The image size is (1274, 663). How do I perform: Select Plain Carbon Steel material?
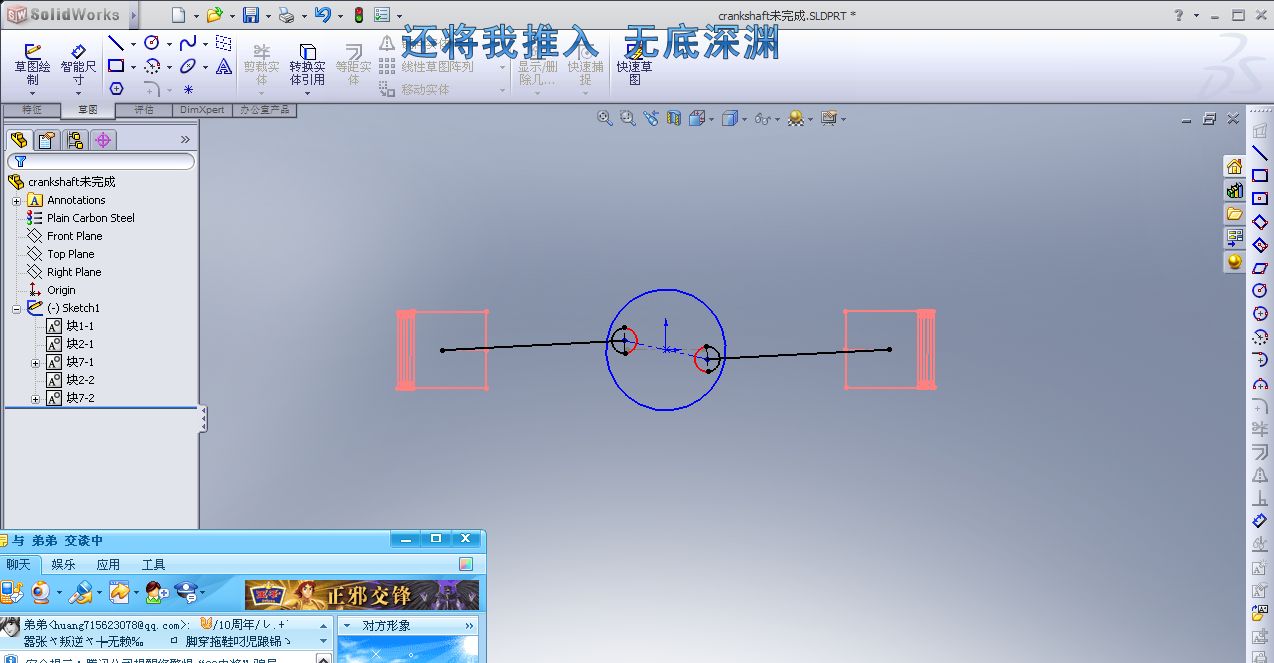click(x=90, y=218)
